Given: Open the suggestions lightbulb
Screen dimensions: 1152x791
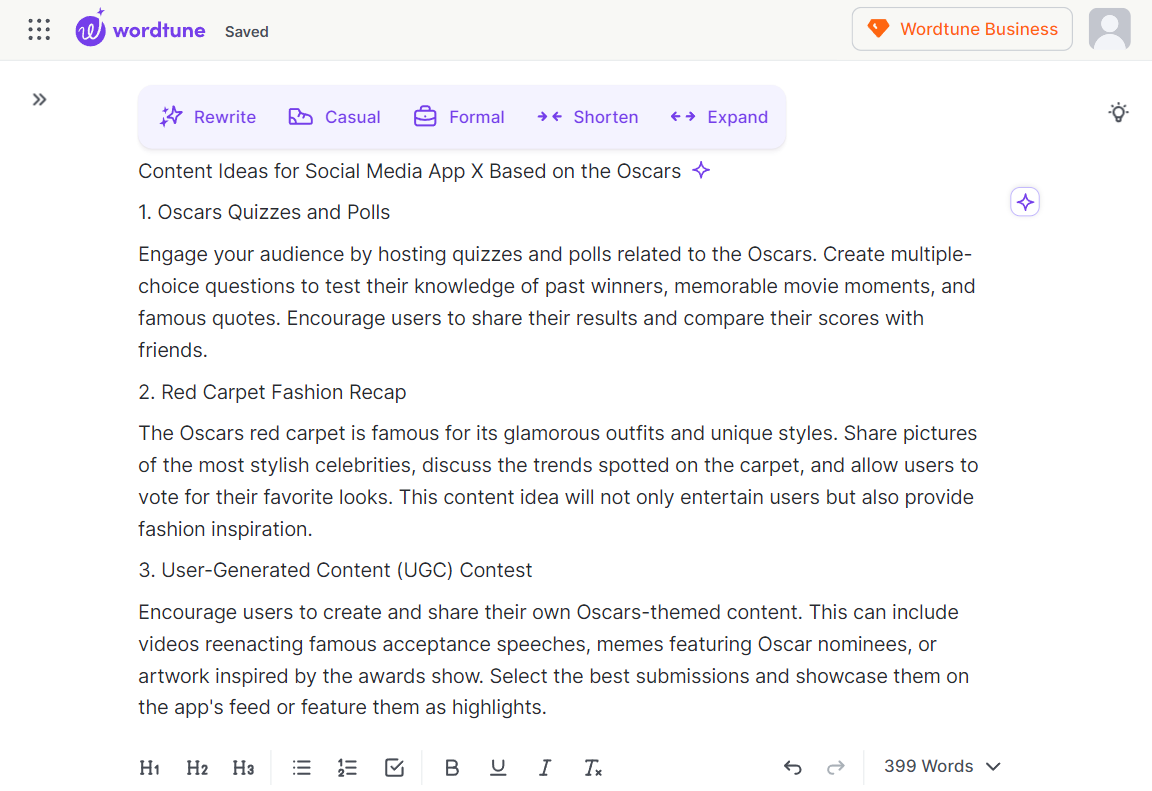Looking at the screenshot, I should click(1118, 112).
